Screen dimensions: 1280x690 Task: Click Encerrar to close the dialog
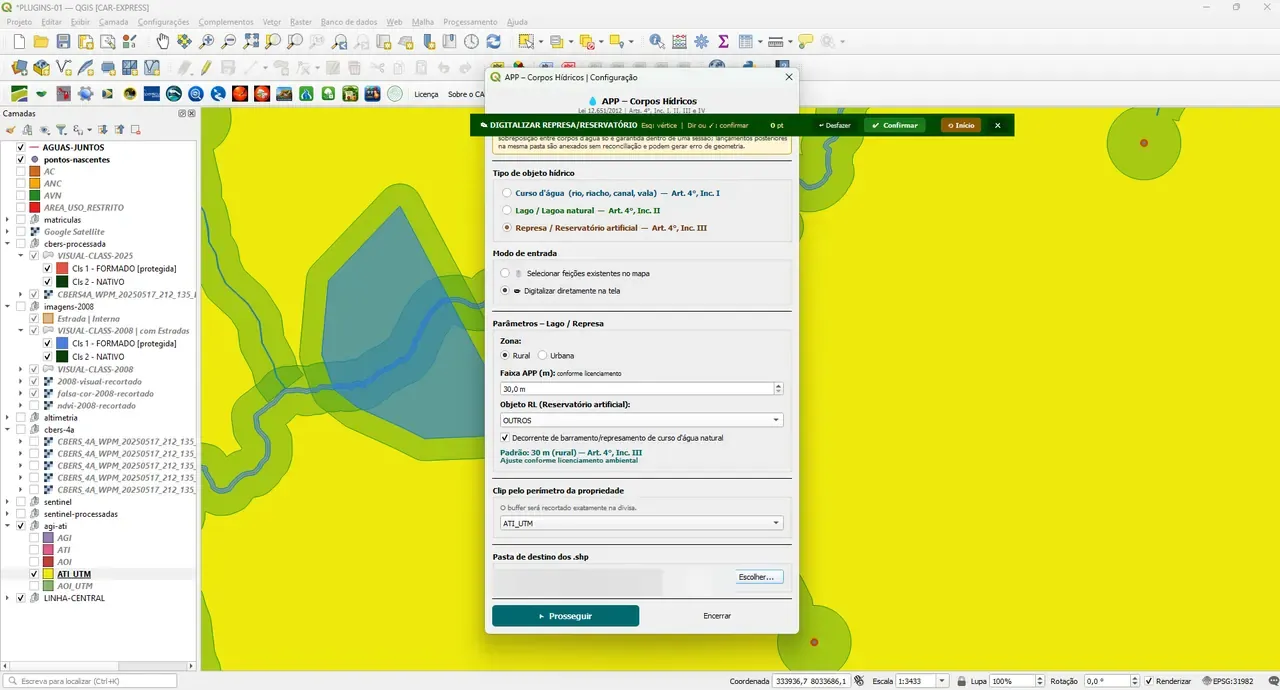tap(717, 616)
